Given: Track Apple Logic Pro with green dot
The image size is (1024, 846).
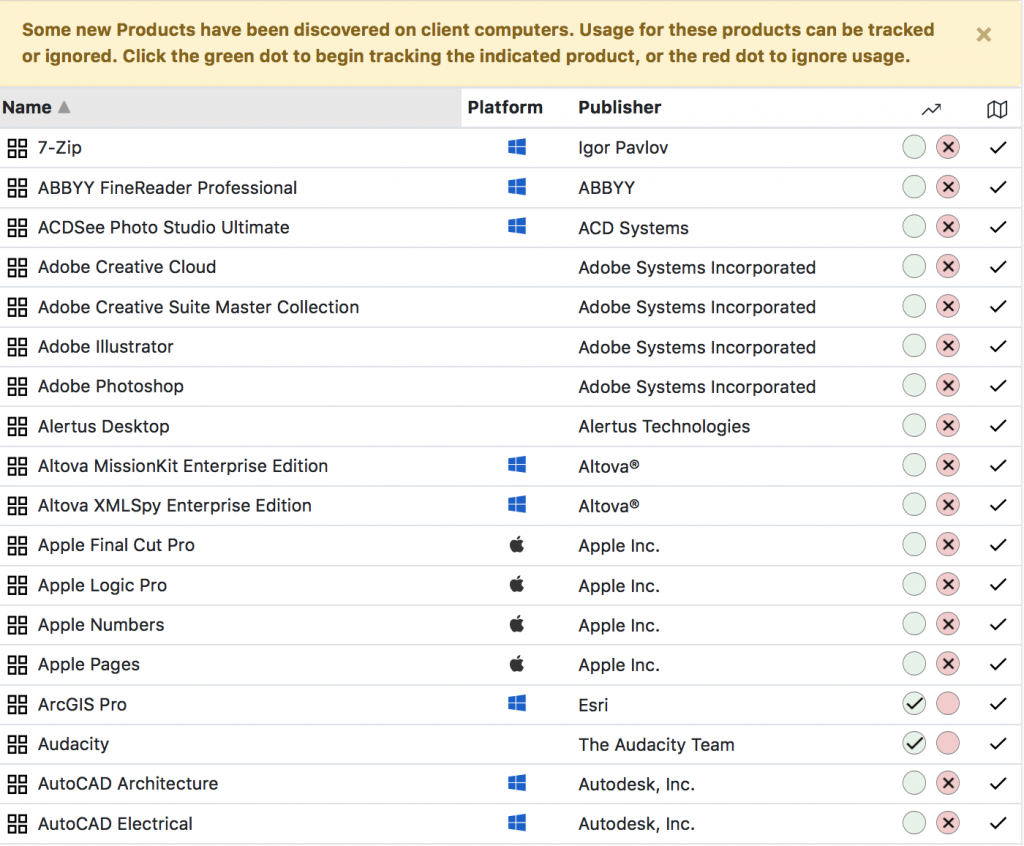Looking at the screenshot, I should click(914, 584).
